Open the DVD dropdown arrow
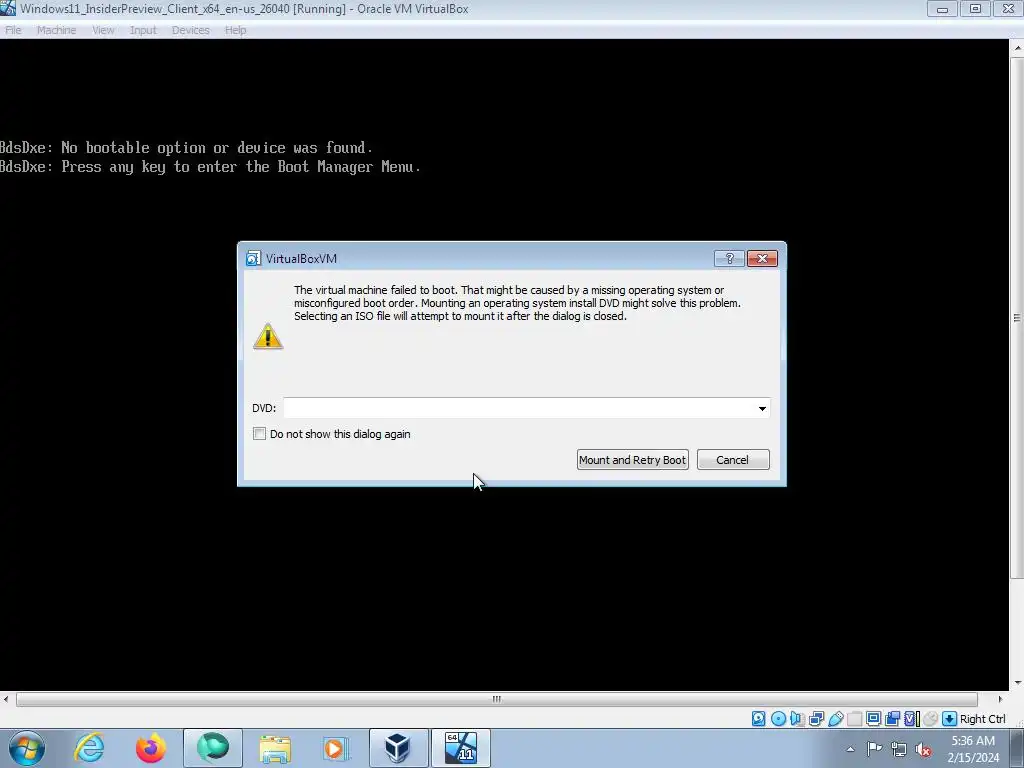 pos(761,408)
